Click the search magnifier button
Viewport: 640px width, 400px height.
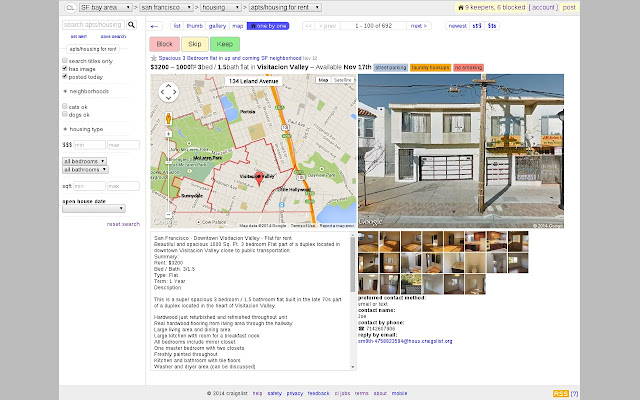131,25
